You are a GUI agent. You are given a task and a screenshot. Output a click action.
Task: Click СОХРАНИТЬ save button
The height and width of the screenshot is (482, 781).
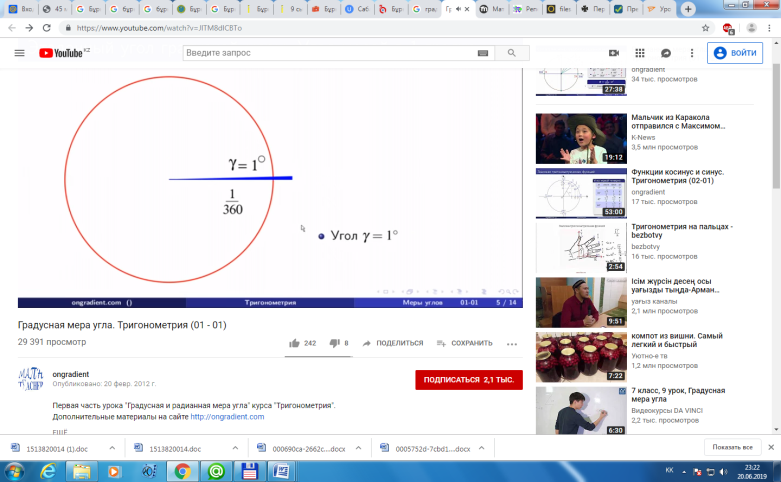click(x=464, y=343)
